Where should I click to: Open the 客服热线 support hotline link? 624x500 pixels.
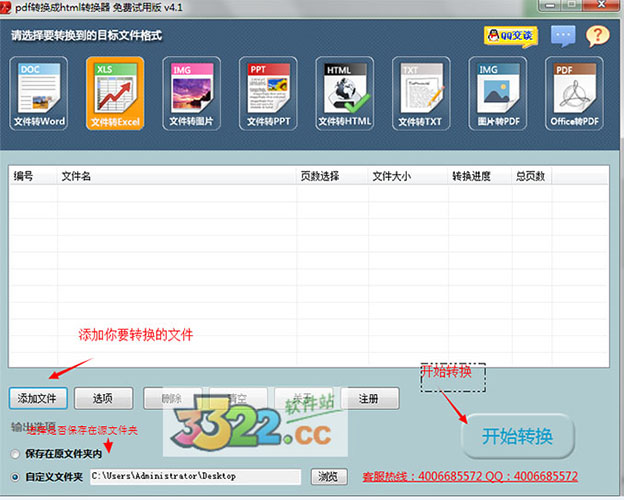coord(470,477)
